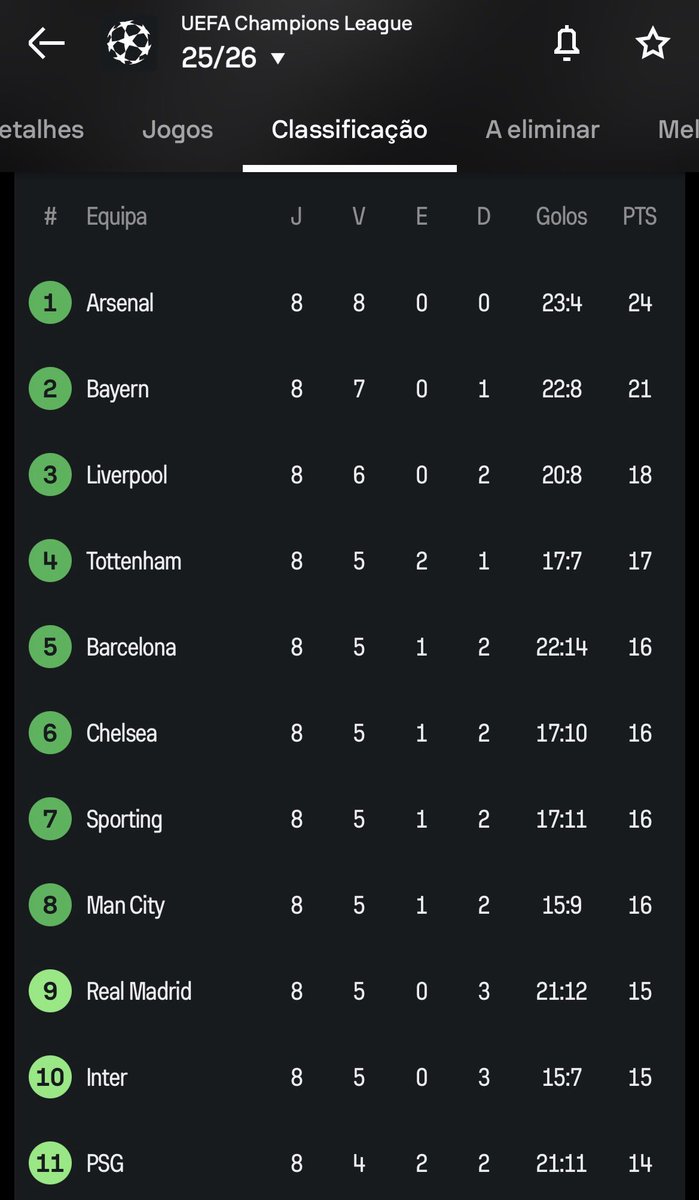
Task: Click the Golos column header
Action: click(562, 216)
